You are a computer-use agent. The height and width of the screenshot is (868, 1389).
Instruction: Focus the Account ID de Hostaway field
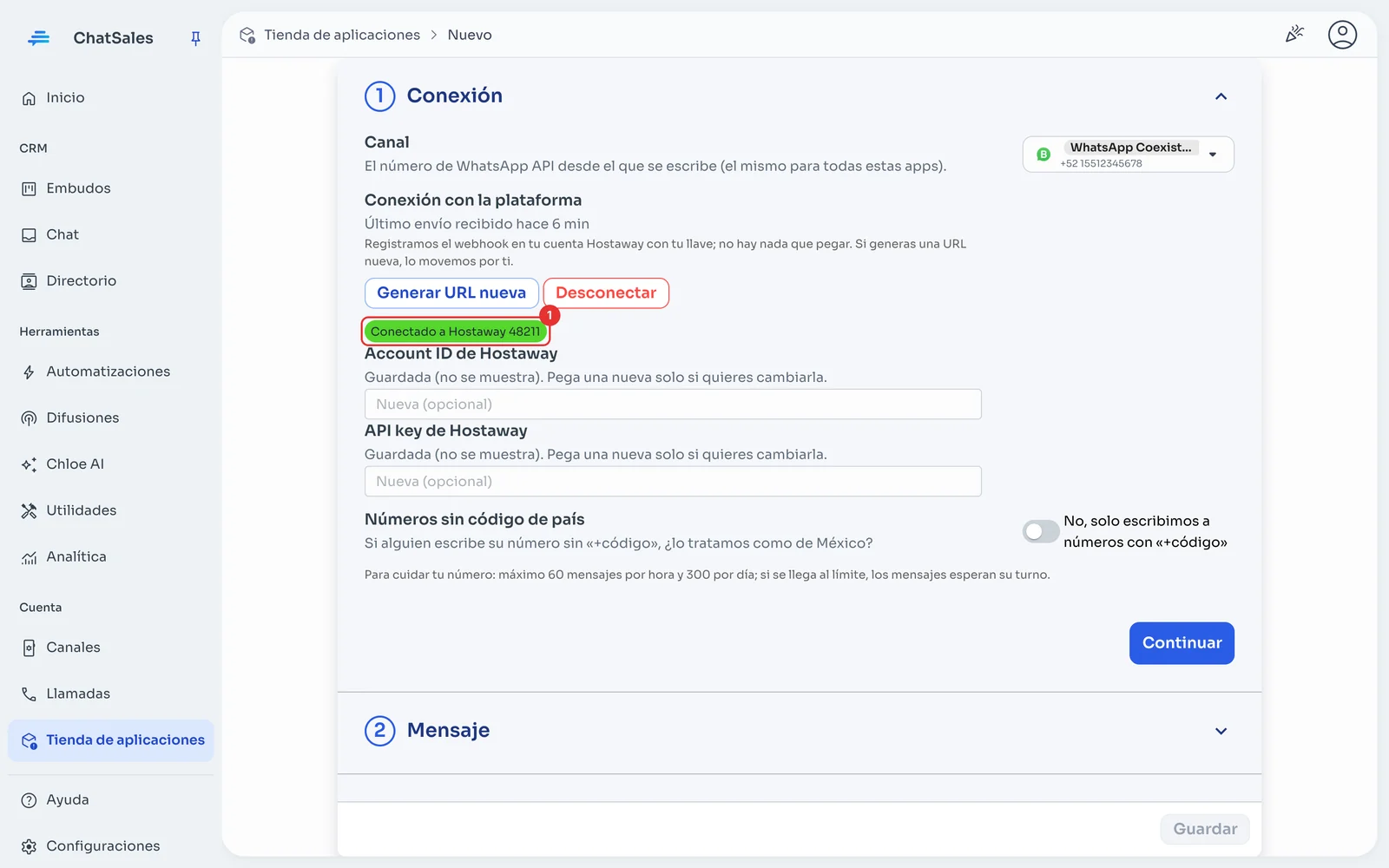point(673,404)
